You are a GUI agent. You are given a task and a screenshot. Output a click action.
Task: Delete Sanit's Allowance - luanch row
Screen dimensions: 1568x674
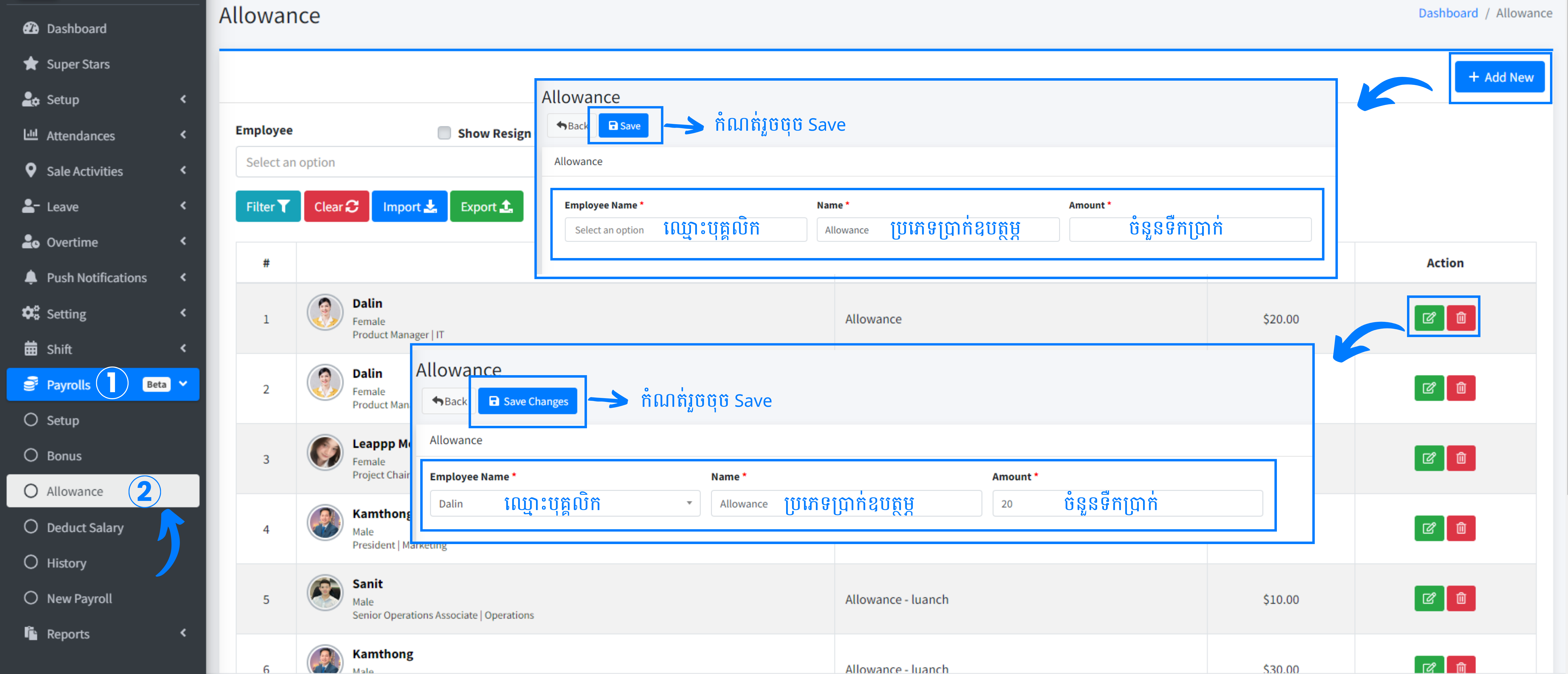[x=1460, y=598]
